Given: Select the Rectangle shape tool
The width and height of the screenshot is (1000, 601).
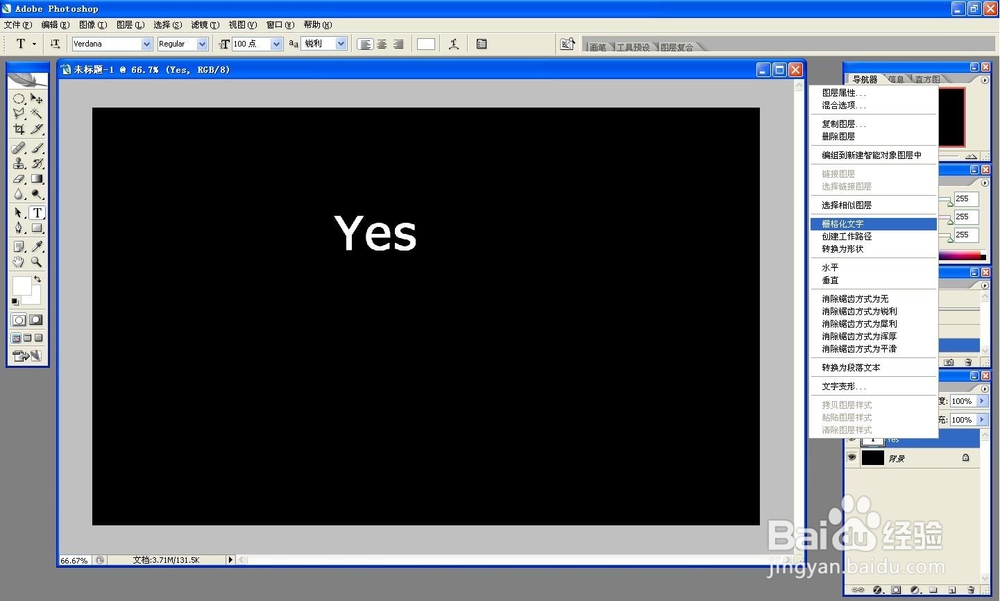Looking at the screenshot, I should coord(36,228).
